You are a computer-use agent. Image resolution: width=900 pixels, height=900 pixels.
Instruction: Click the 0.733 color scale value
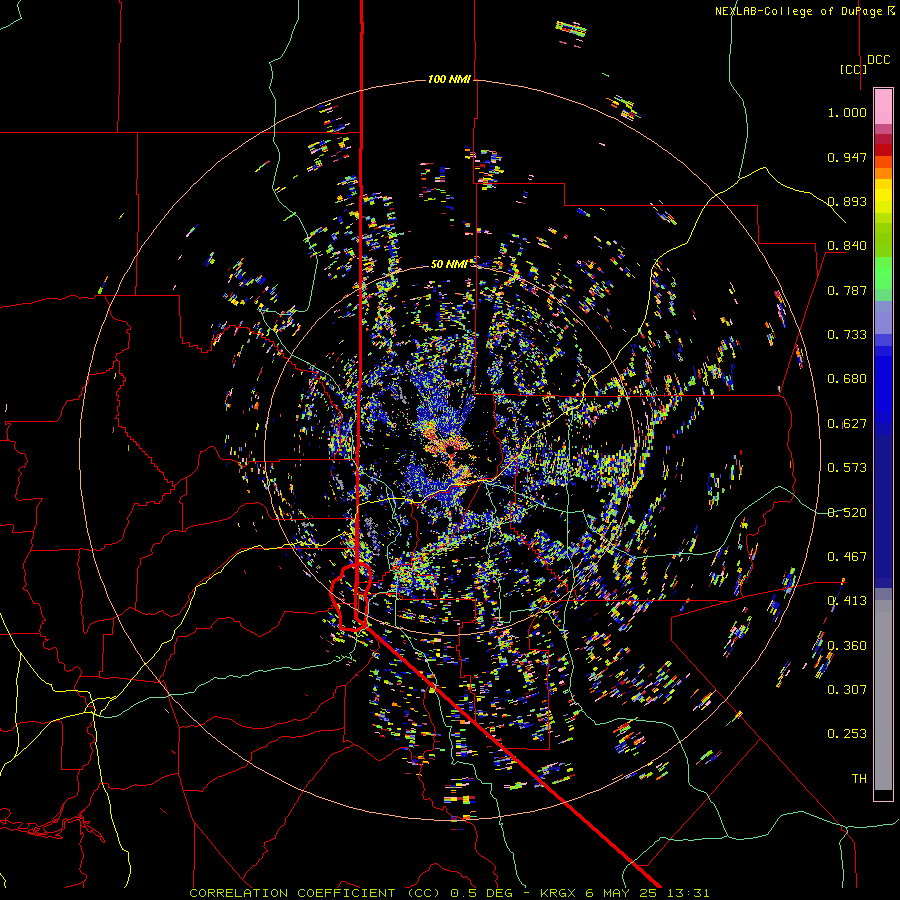click(x=847, y=335)
